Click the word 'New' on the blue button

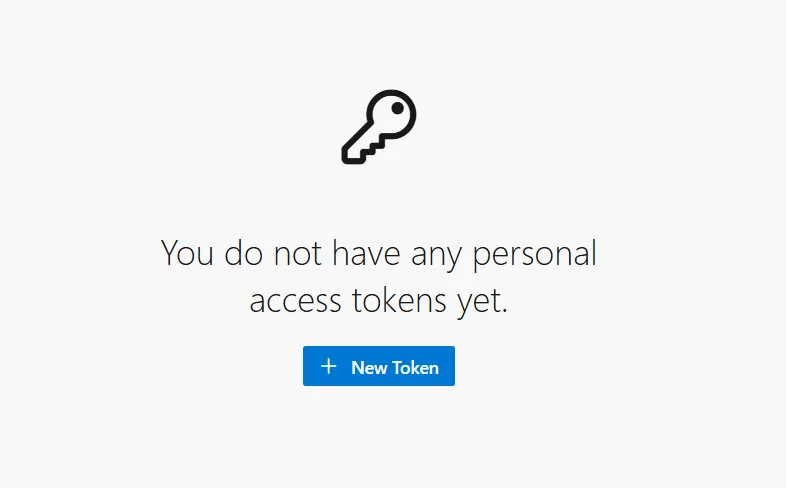click(x=369, y=368)
